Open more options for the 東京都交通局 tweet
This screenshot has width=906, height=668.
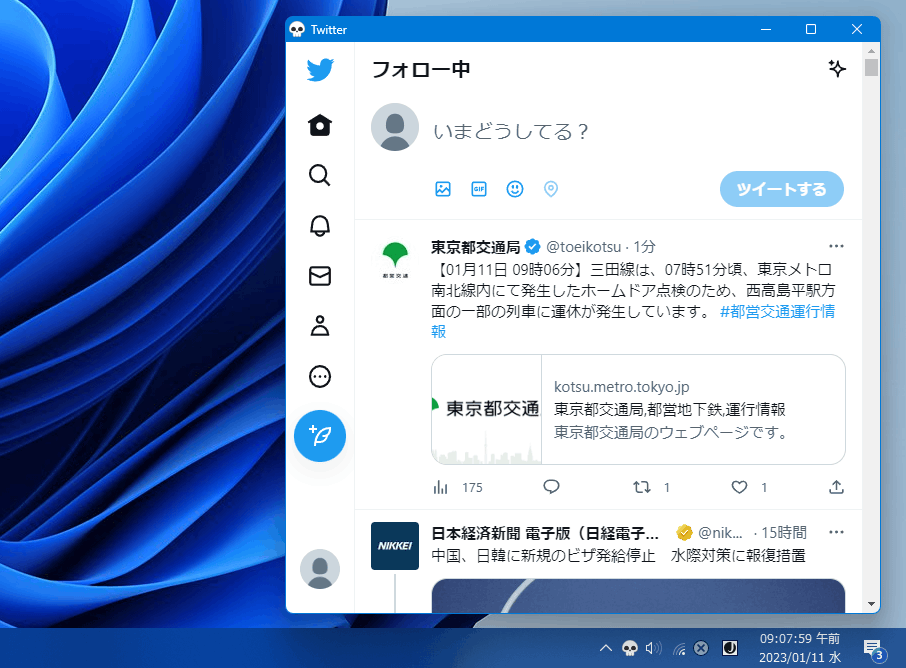coord(836,246)
